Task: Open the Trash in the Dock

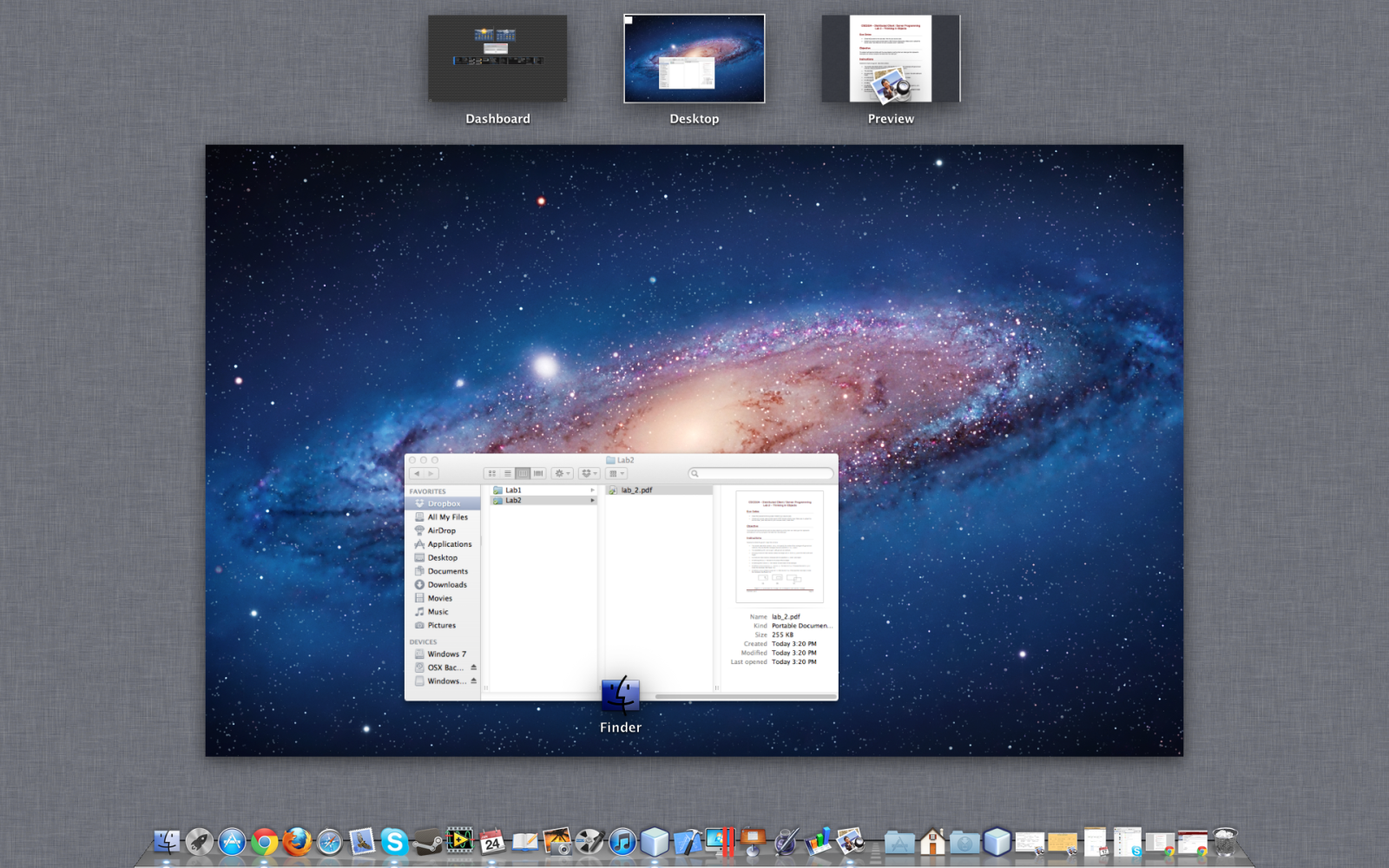Action: tap(1224, 842)
